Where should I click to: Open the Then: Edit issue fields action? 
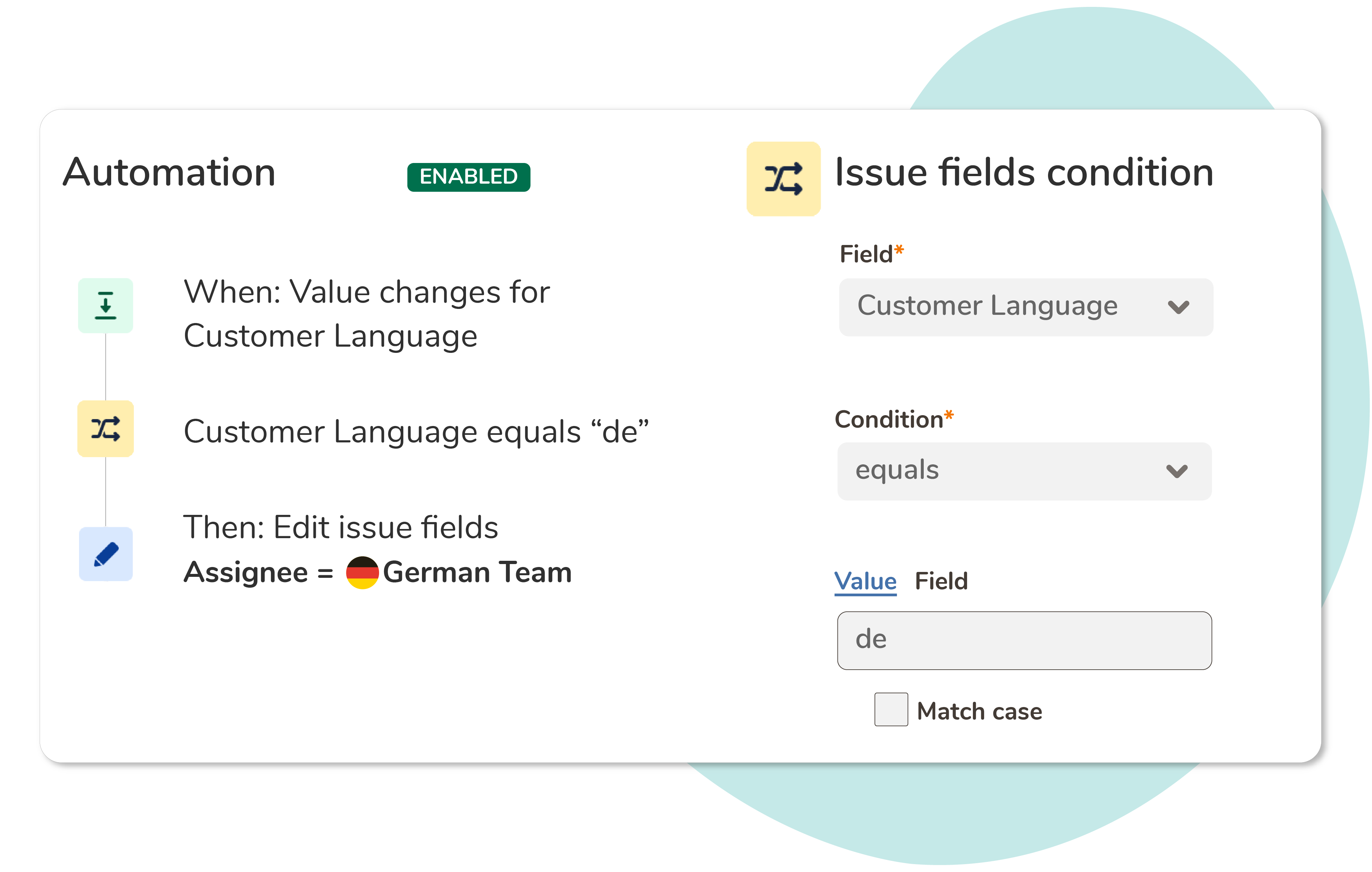(x=341, y=527)
